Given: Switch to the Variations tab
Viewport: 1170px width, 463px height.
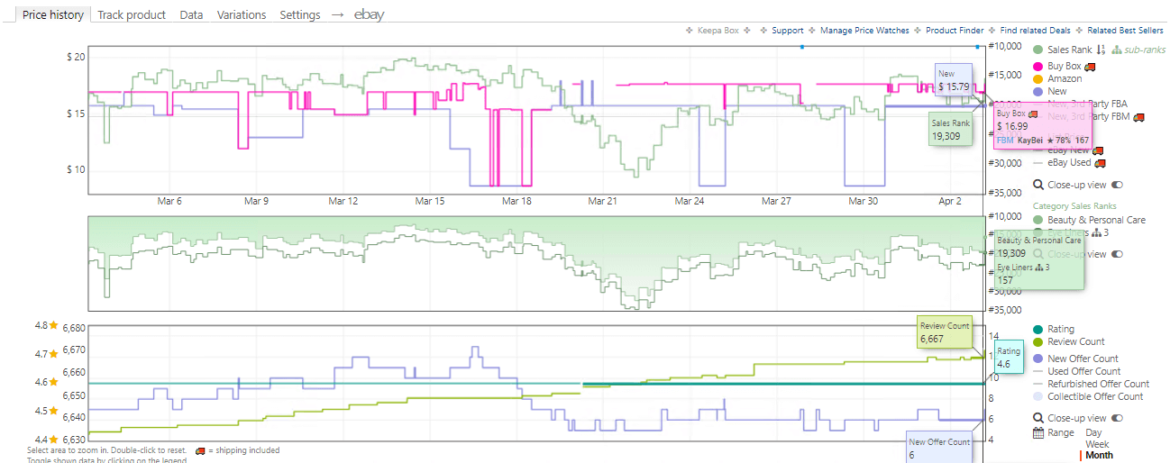Looking at the screenshot, I should point(241,15).
